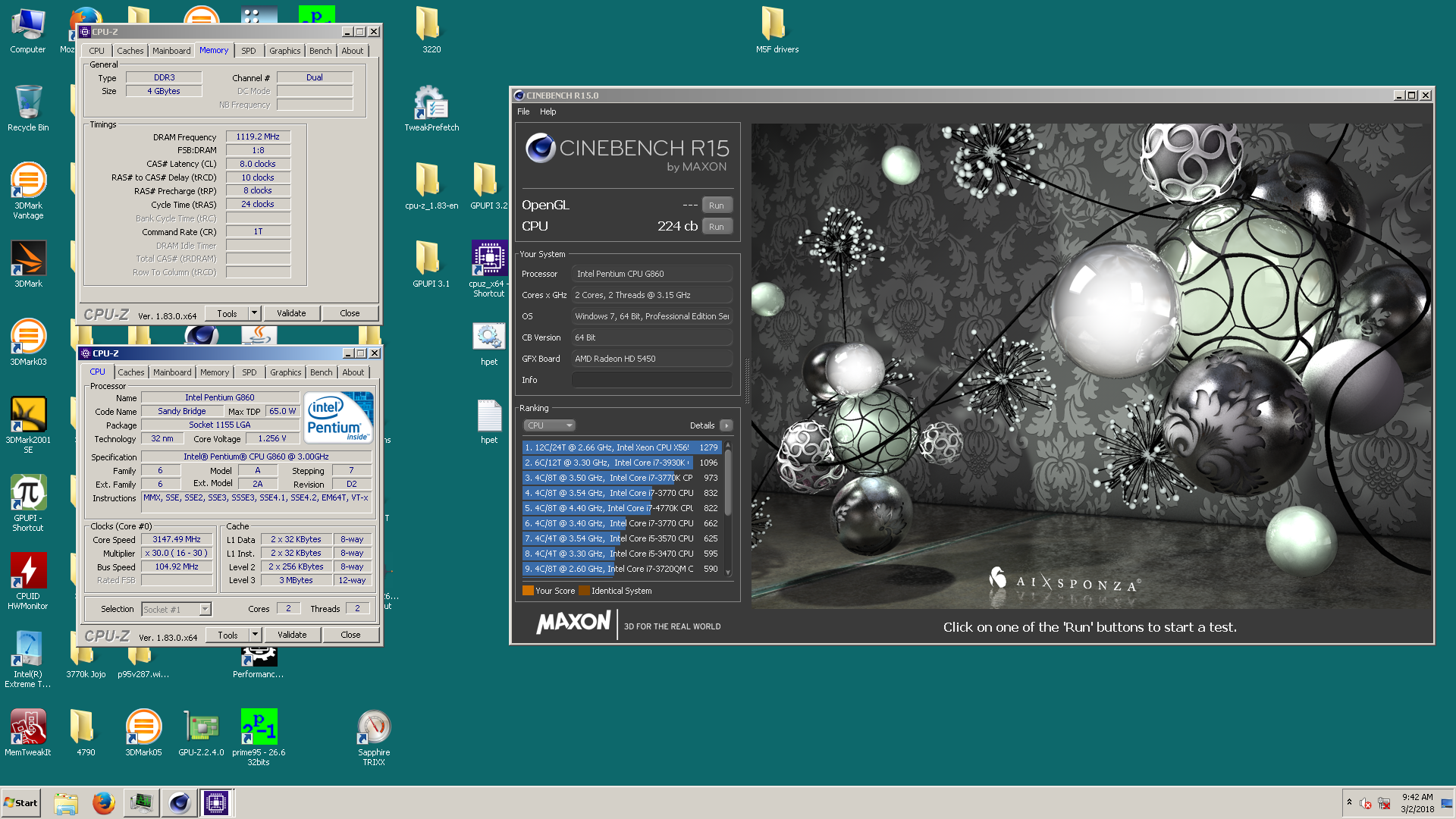Open the Recycle Bin icon
The width and height of the screenshot is (1456, 819).
(x=28, y=108)
